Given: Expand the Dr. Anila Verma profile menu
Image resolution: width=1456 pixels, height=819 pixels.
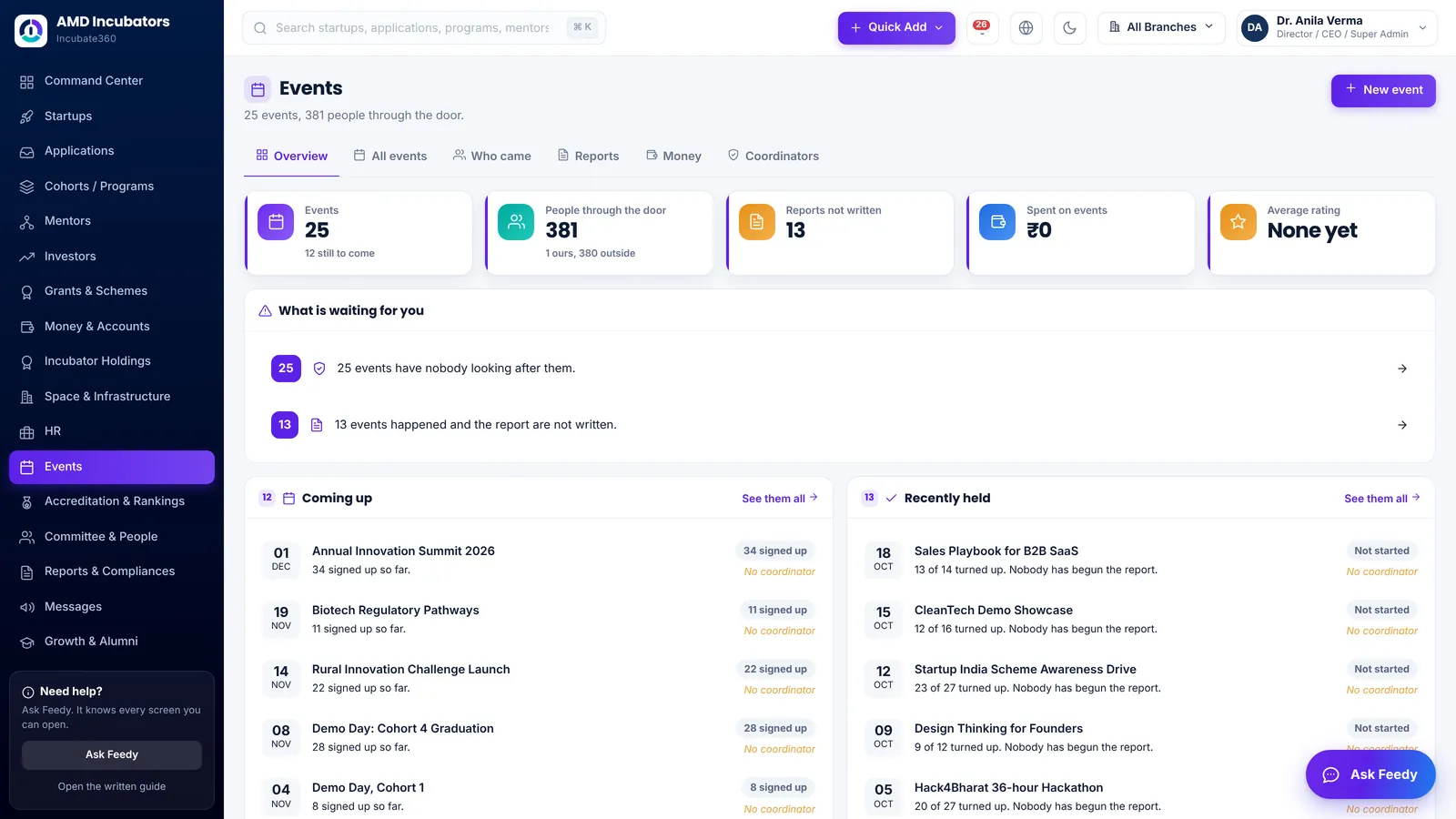Looking at the screenshot, I should pos(1337,27).
